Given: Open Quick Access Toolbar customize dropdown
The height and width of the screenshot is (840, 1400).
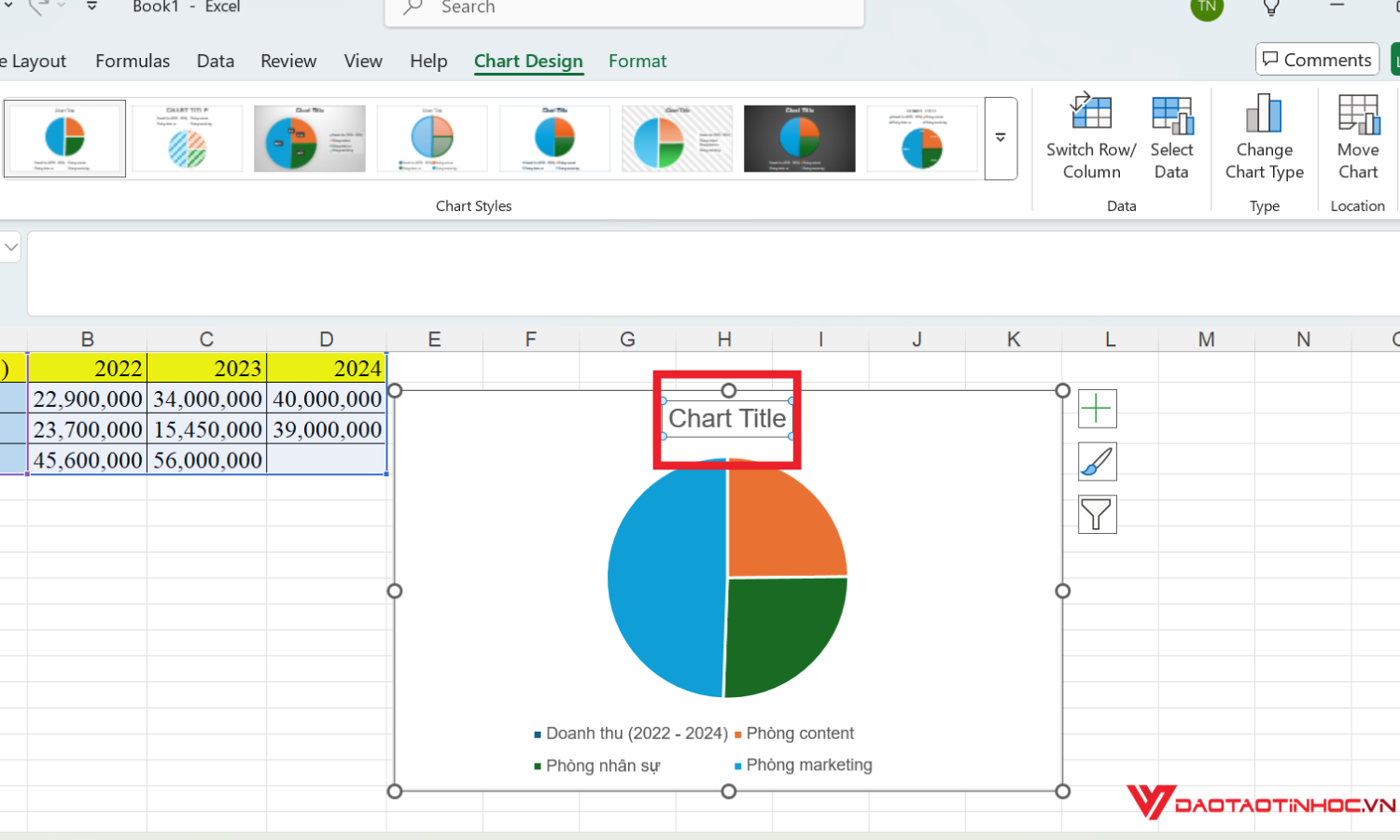Looking at the screenshot, I should click(x=91, y=7).
